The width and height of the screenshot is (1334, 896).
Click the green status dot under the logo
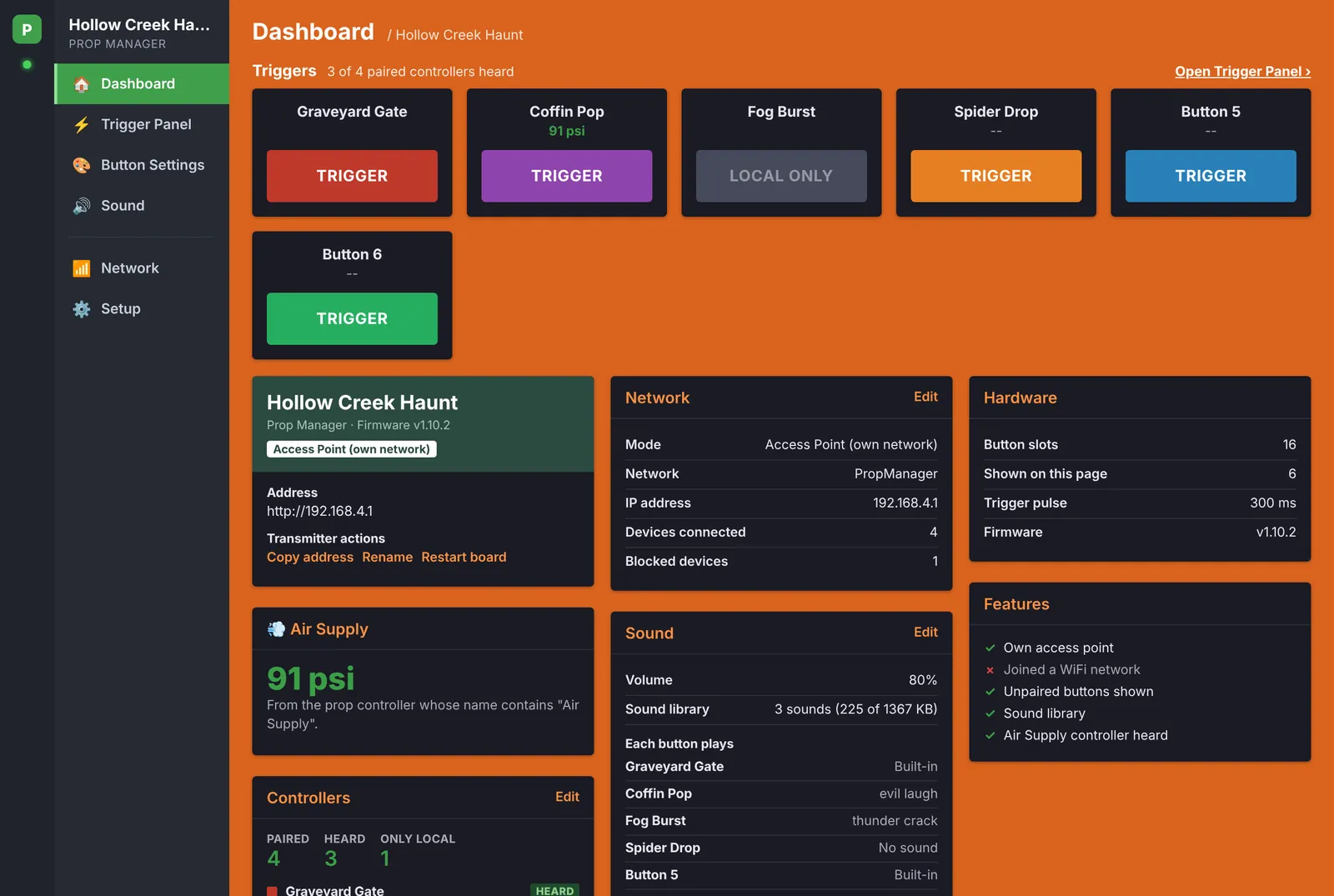tap(27, 64)
